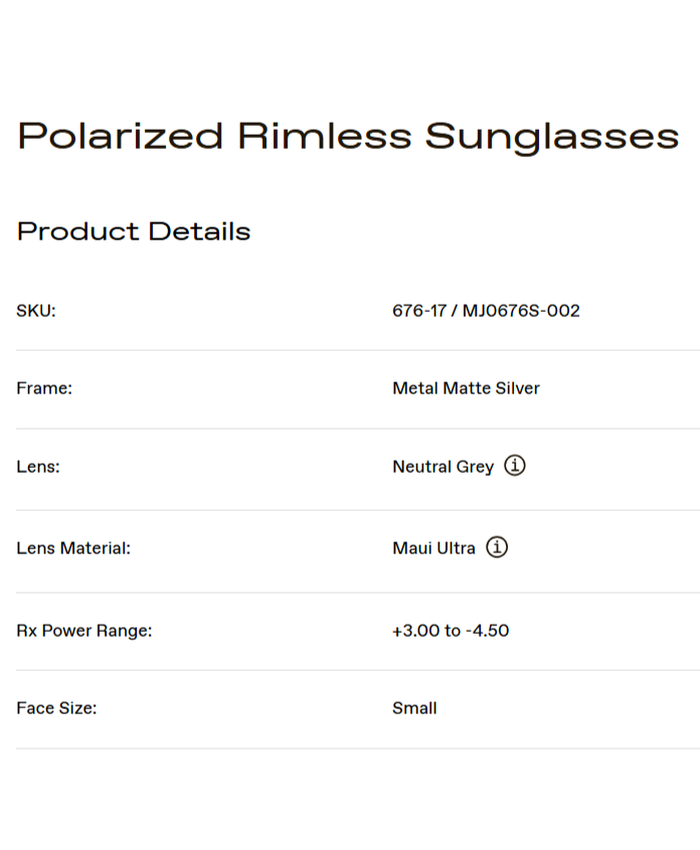The height and width of the screenshot is (850, 700).
Task: Select the -4.50 power value
Action: pos(487,631)
